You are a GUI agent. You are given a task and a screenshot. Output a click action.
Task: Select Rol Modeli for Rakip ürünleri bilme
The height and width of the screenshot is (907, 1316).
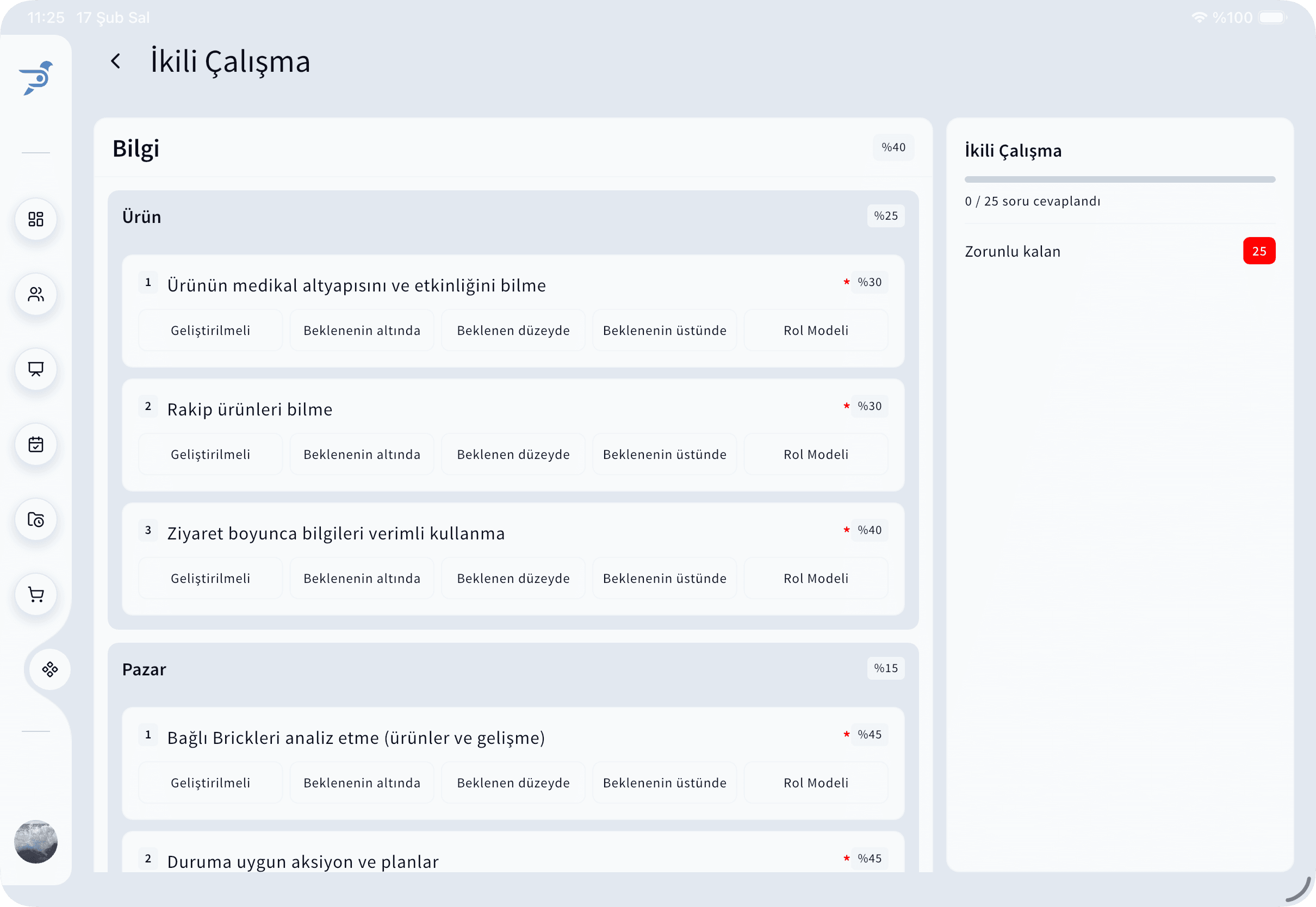tap(815, 454)
